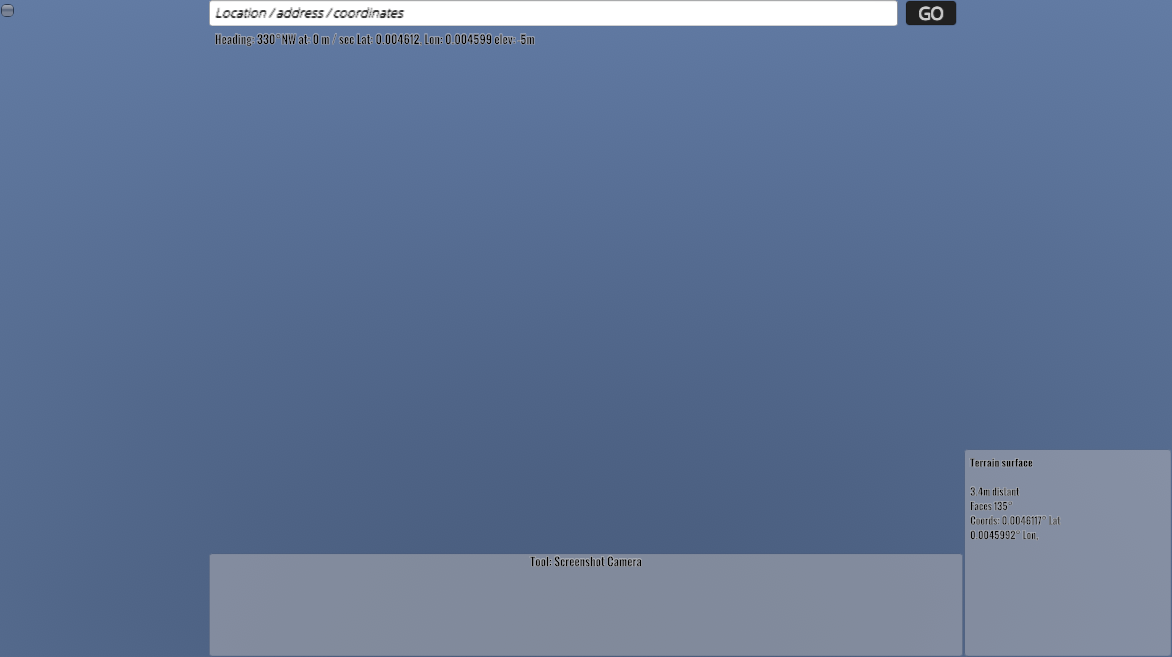This screenshot has height=657, width=1172.
Task: Click empty area of the Screenshot Camera tool panel
Action: 586,615
